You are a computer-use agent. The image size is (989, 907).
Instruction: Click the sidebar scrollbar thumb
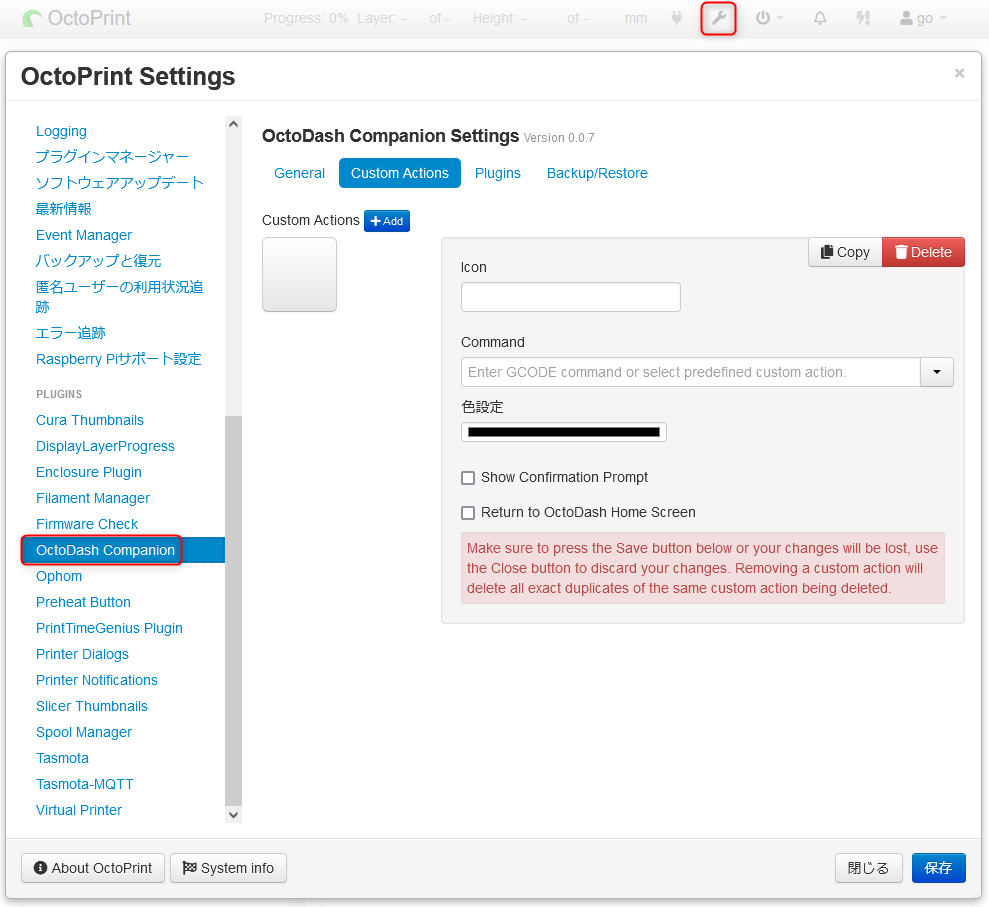pos(233,611)
